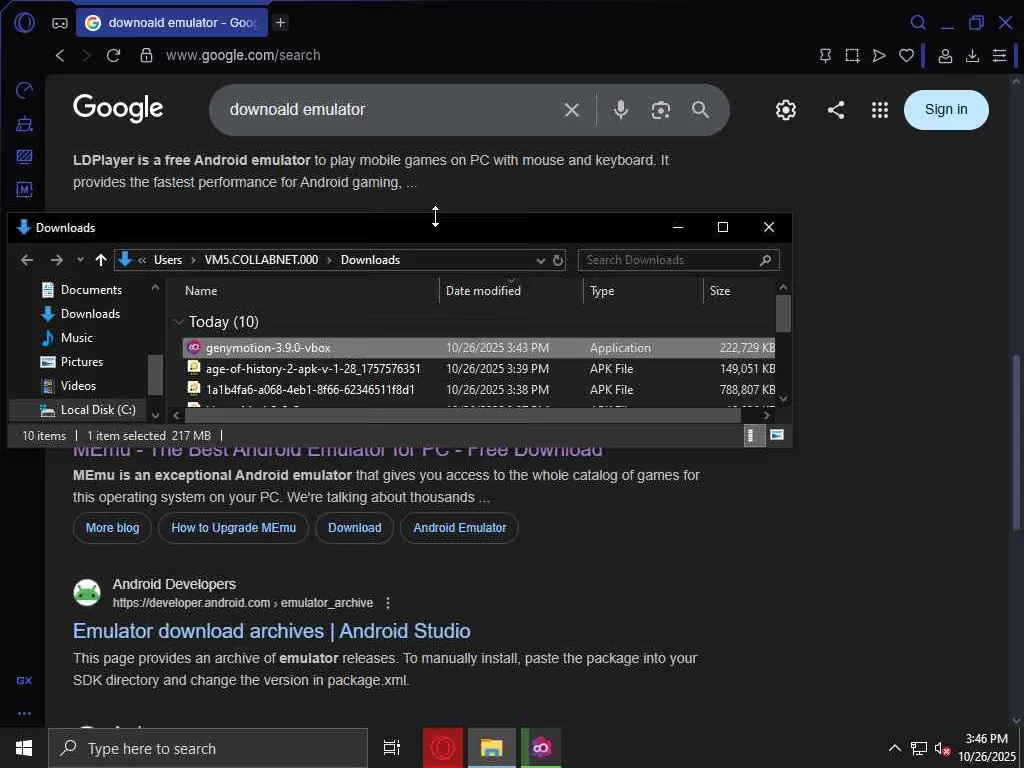Open the Windows Start menu
The width and height of the screenshot is (1024, 768).
[x=24, y=748]
